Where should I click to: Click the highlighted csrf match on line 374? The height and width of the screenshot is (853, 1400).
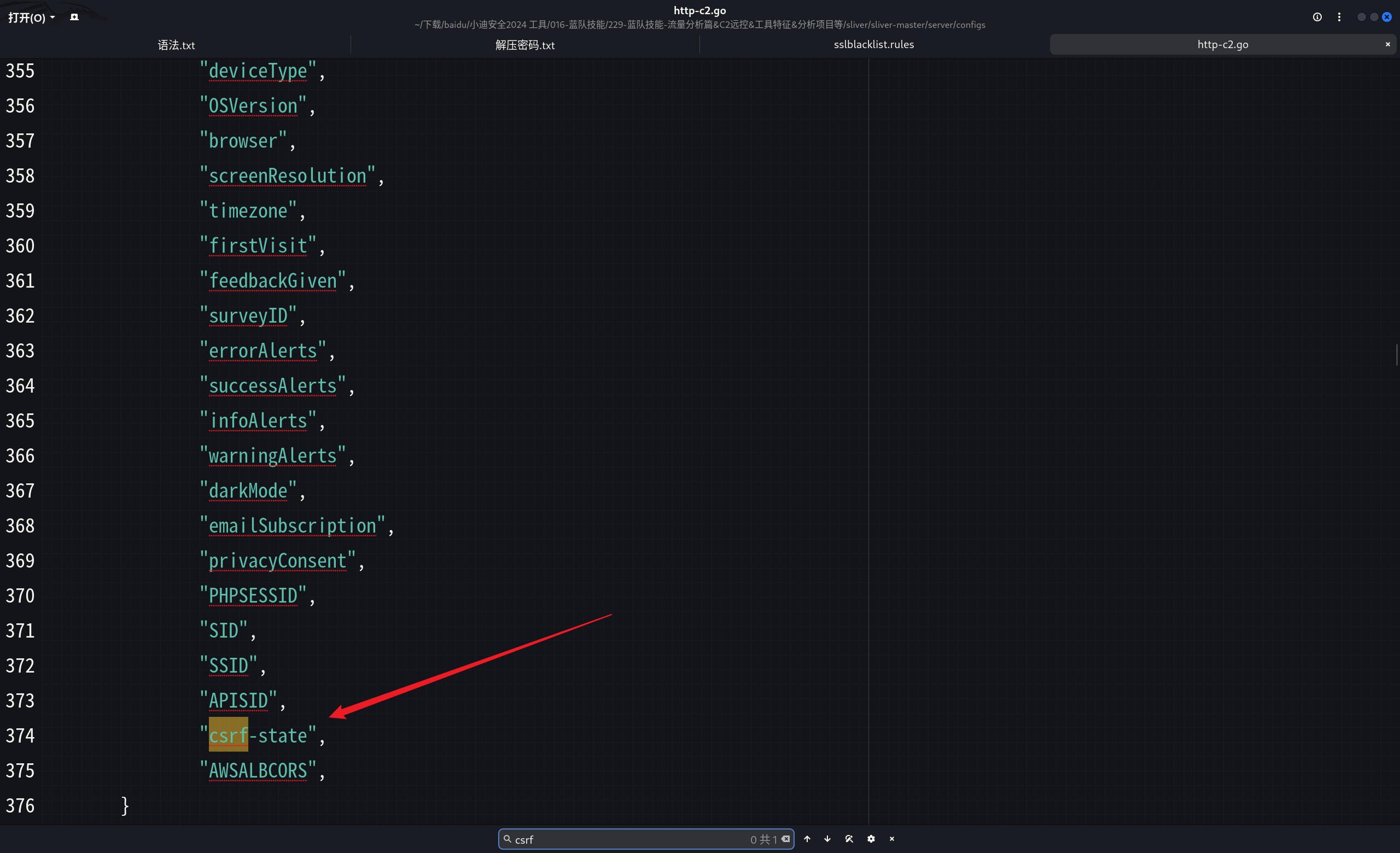229,735
